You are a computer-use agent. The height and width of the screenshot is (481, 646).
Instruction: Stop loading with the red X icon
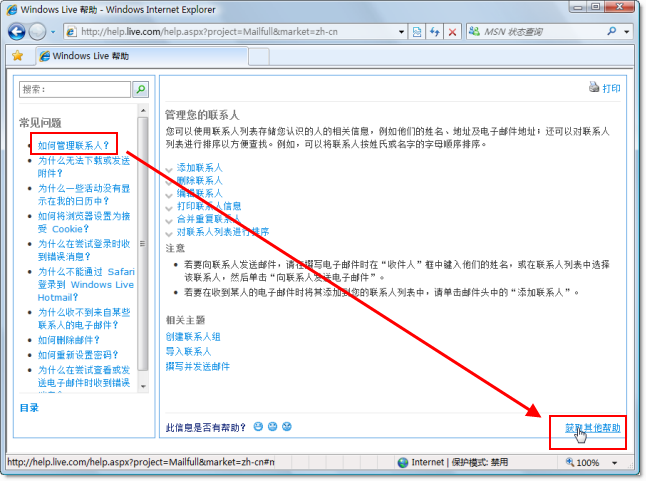point(452,32)
